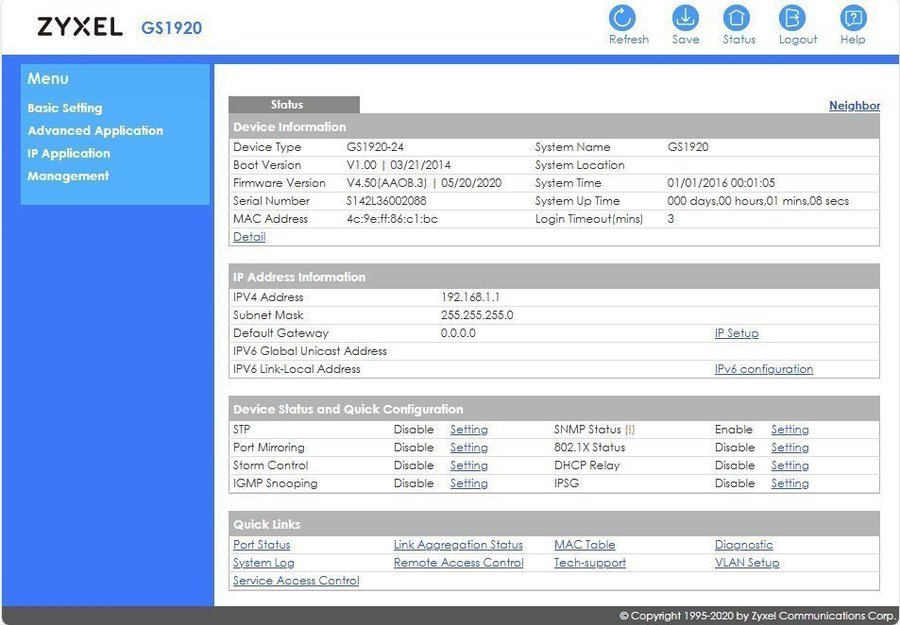
Task: Open the Neighbor link
Action: (854, 106)
